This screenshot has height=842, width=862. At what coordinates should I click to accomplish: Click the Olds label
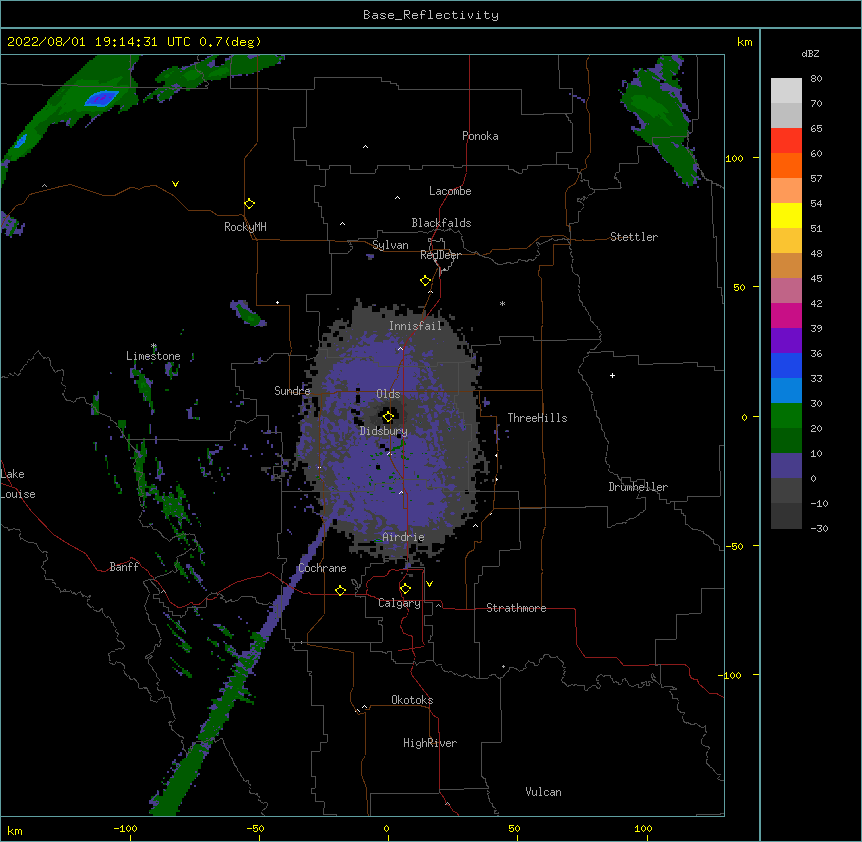pos(388,394)
